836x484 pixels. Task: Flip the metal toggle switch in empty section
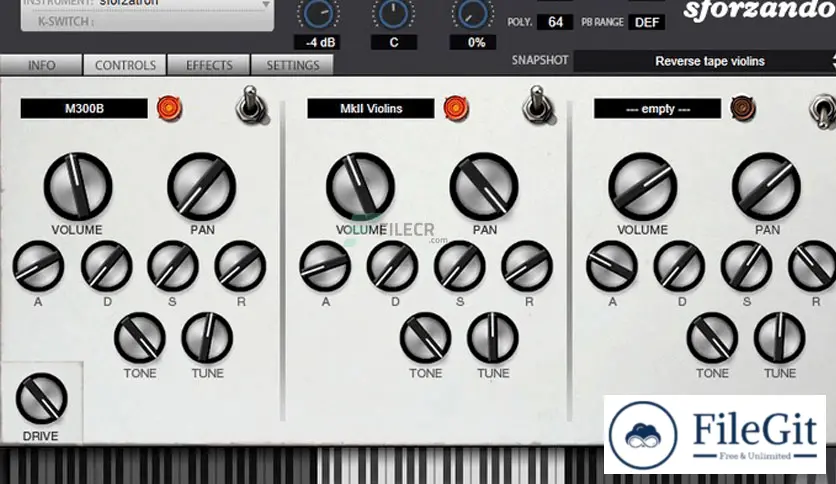coord(823,111)
